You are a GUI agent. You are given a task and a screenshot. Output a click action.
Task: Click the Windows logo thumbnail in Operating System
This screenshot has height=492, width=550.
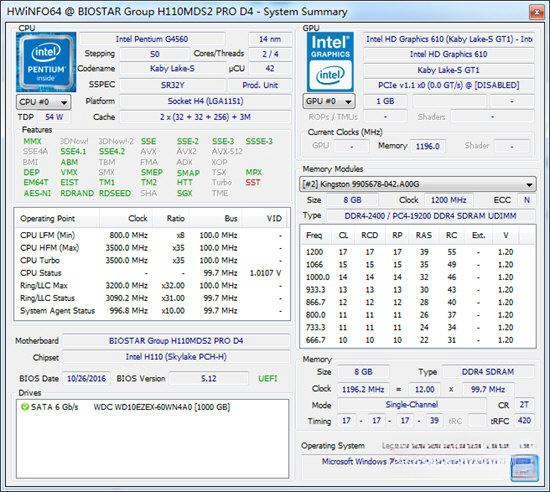pyautogui.click(x=524, y=468)
